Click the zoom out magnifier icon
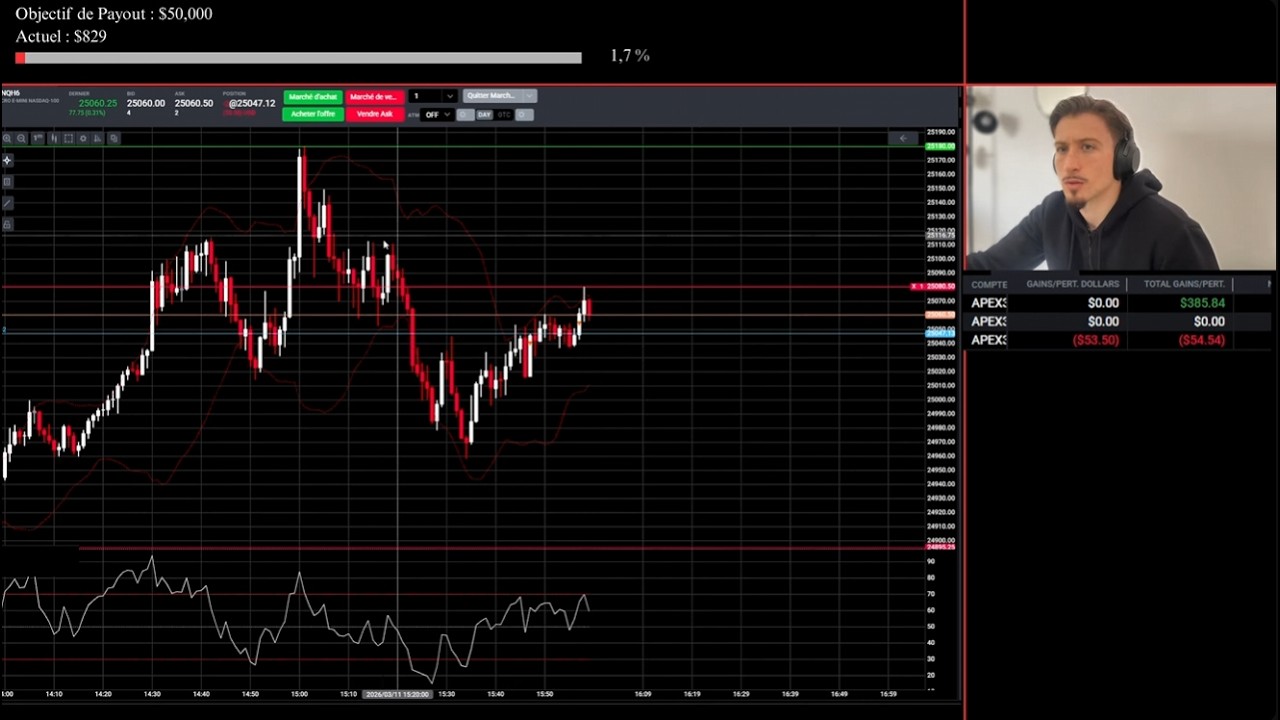Viewport: 1280px width, 720px height. pyautogui.click(x=21, y=138)
